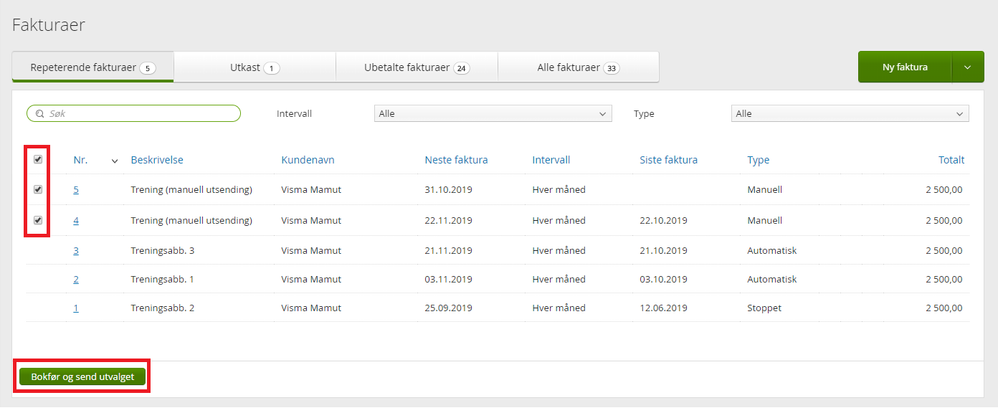The height and width of the screenshot is (408, 998).
Task: Click into the Søk search field
Action: click(x=140, y=114)
